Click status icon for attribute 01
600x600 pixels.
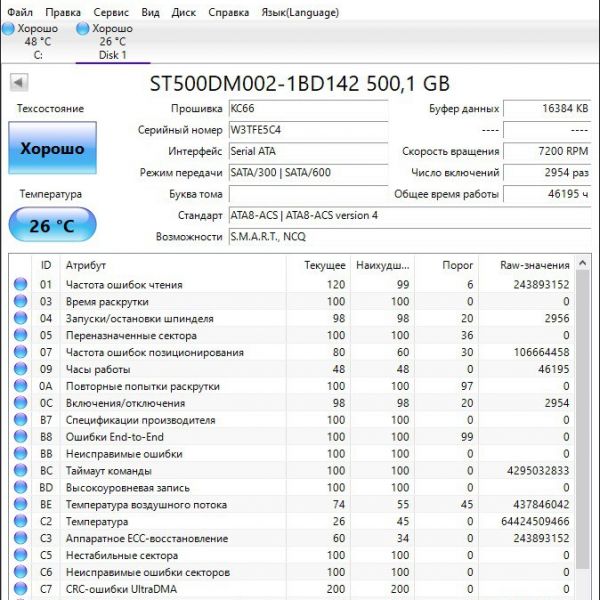pos(20,284)
